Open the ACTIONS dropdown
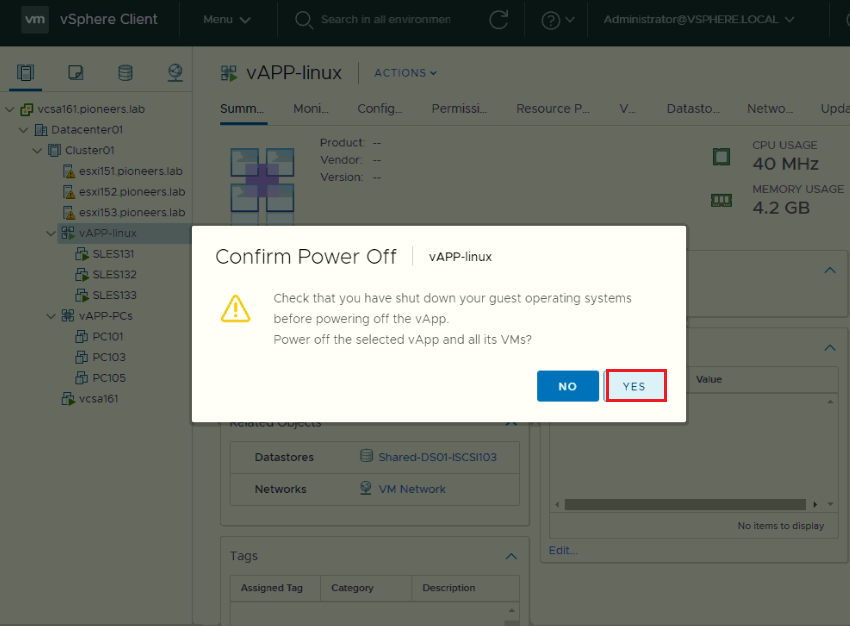Image resolution: width=850 pixels, height=626 pixels. tap(405, 73)
